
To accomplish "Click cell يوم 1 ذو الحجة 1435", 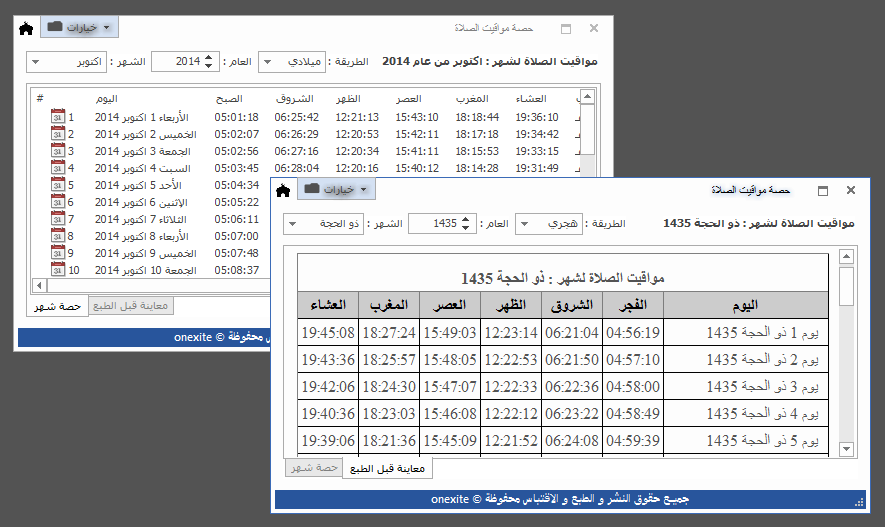I will click(746, 332).
